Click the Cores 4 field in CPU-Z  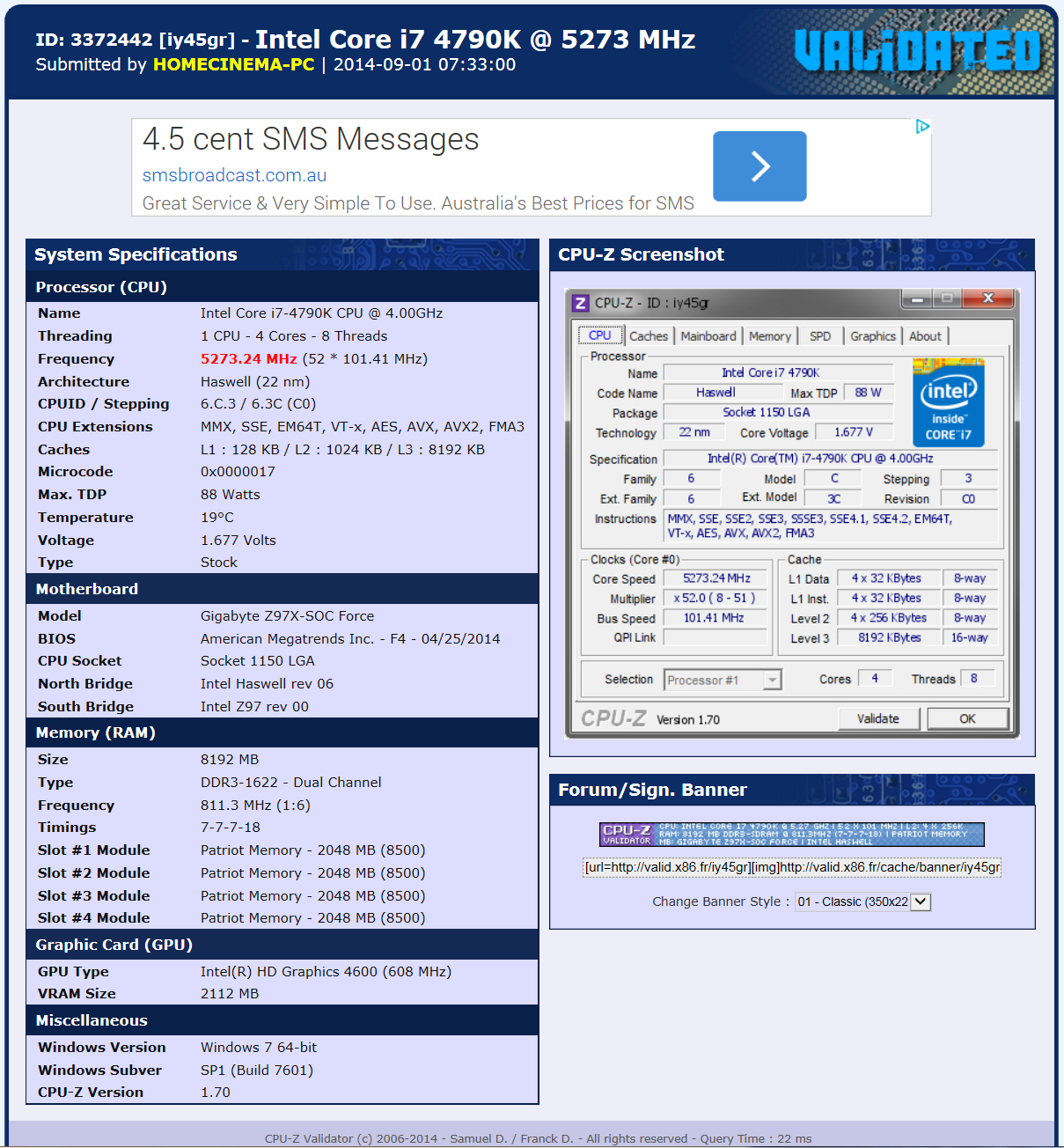[x=875, y=678]
